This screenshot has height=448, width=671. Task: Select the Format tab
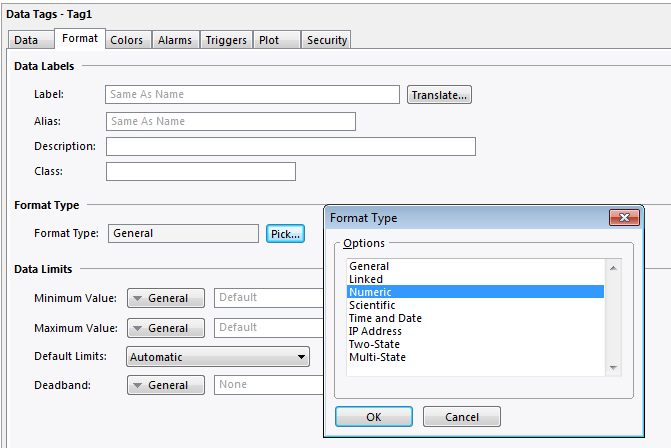80,39
